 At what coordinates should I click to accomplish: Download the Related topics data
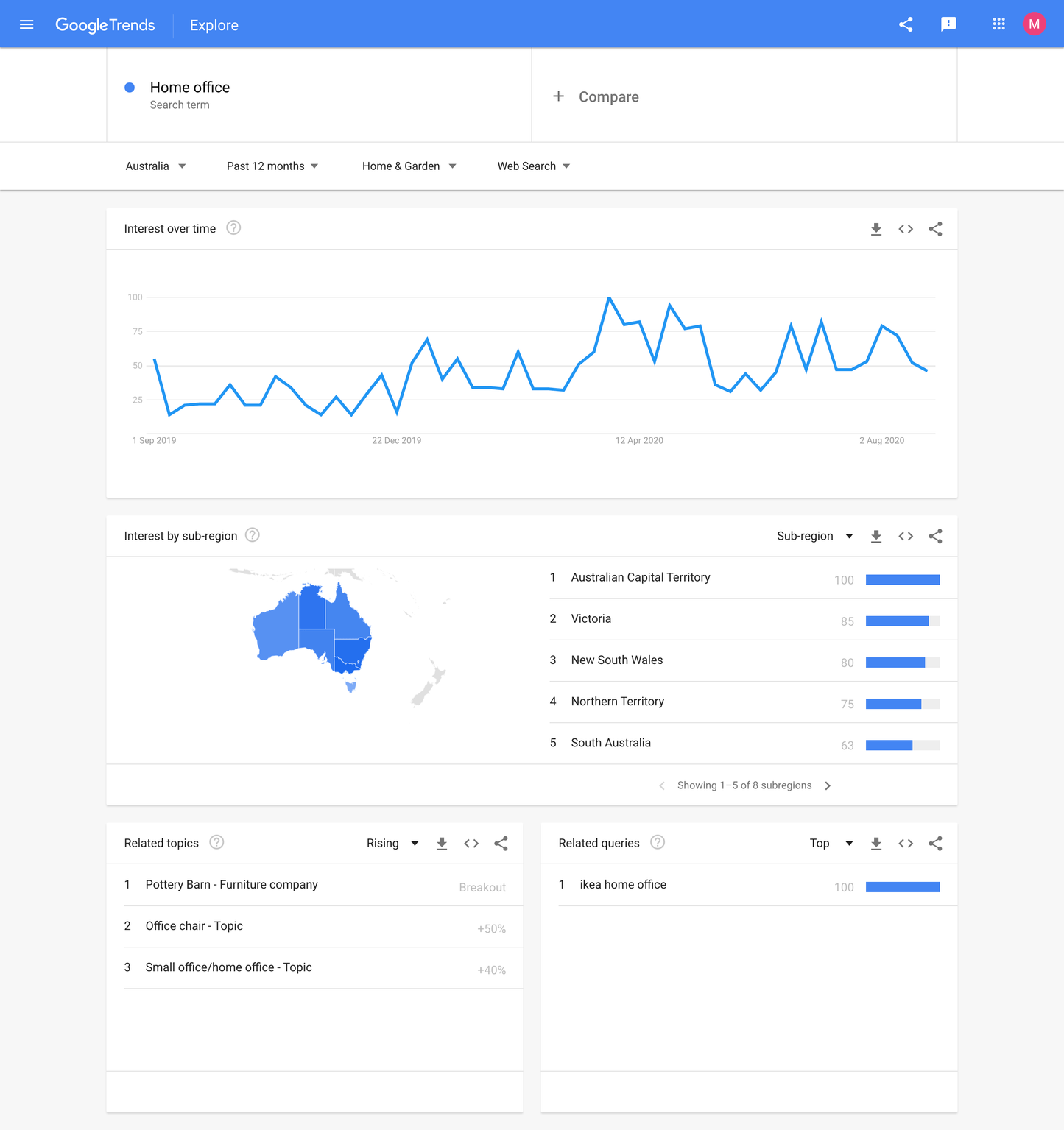tap(442, 843)
